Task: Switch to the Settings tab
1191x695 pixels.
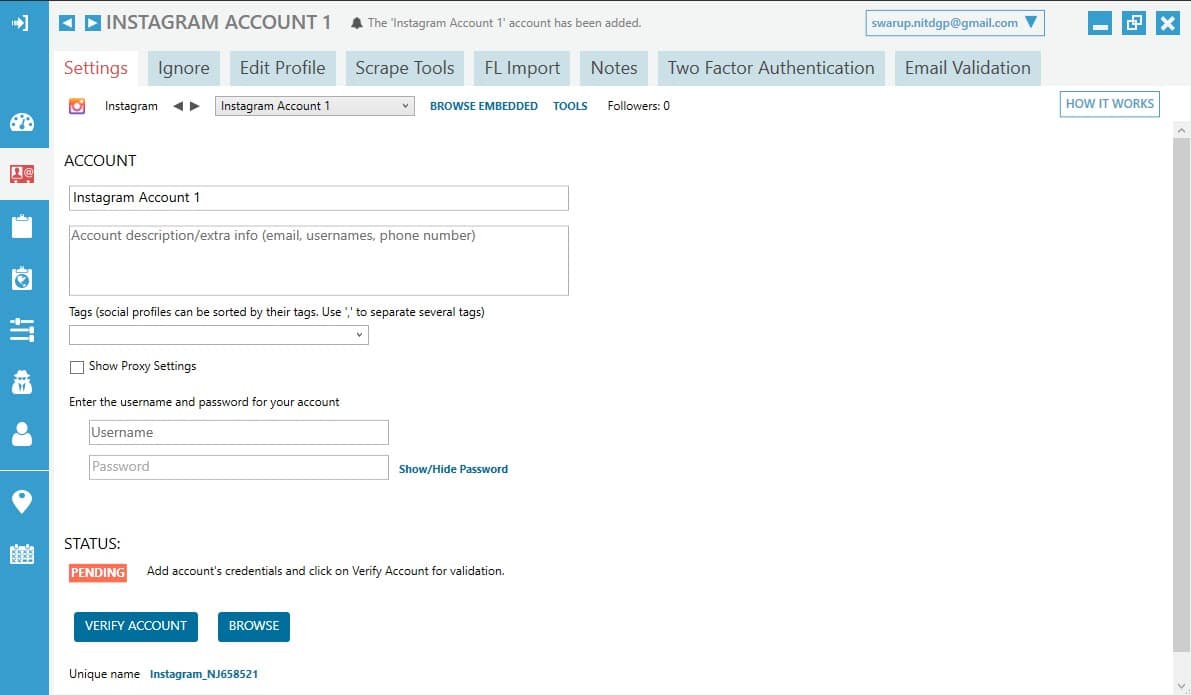Action: [x=96, y=68]
